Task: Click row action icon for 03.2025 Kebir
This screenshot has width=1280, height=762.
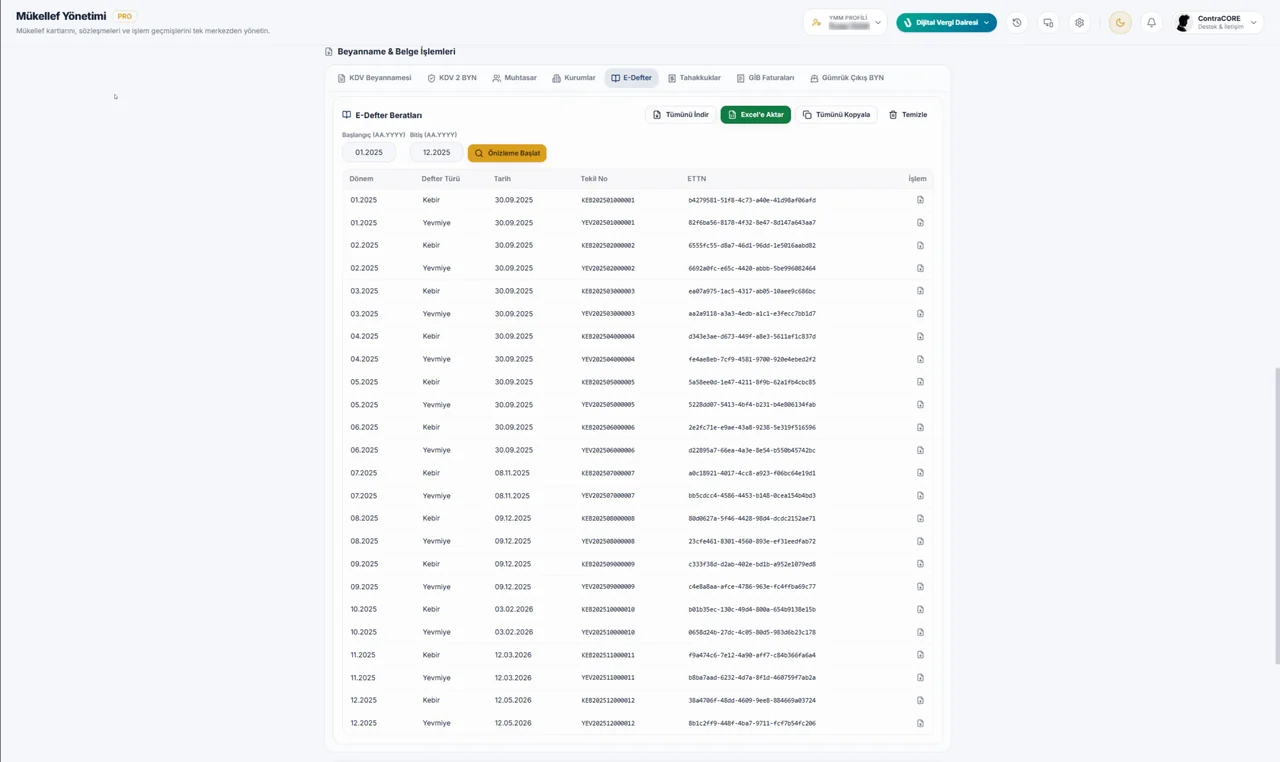Action: tap(920, 291)
